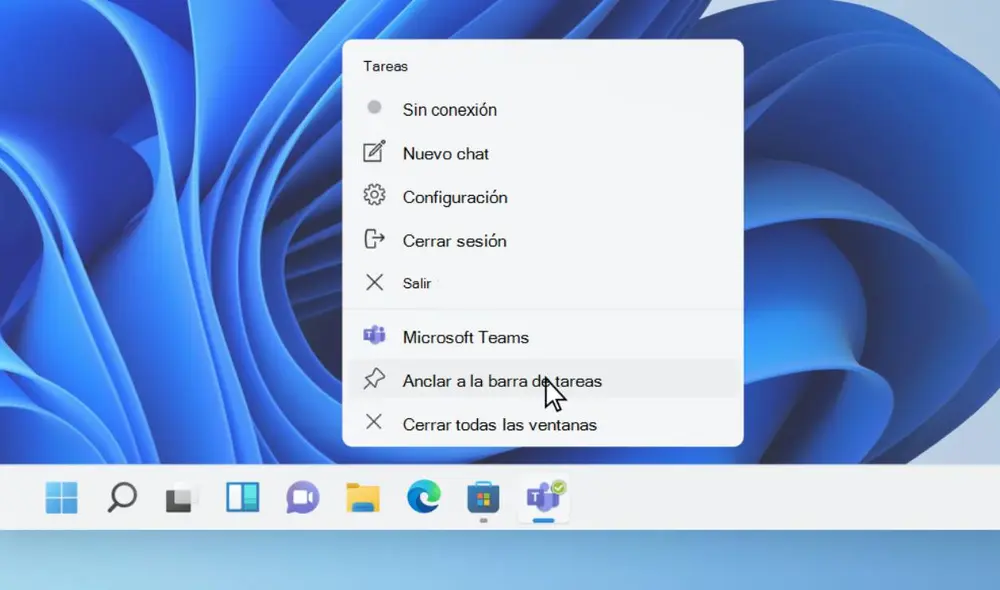Click the Microsoft Teams logo in the menu
Screen dimensions: 1000x590
coord(374,336)
